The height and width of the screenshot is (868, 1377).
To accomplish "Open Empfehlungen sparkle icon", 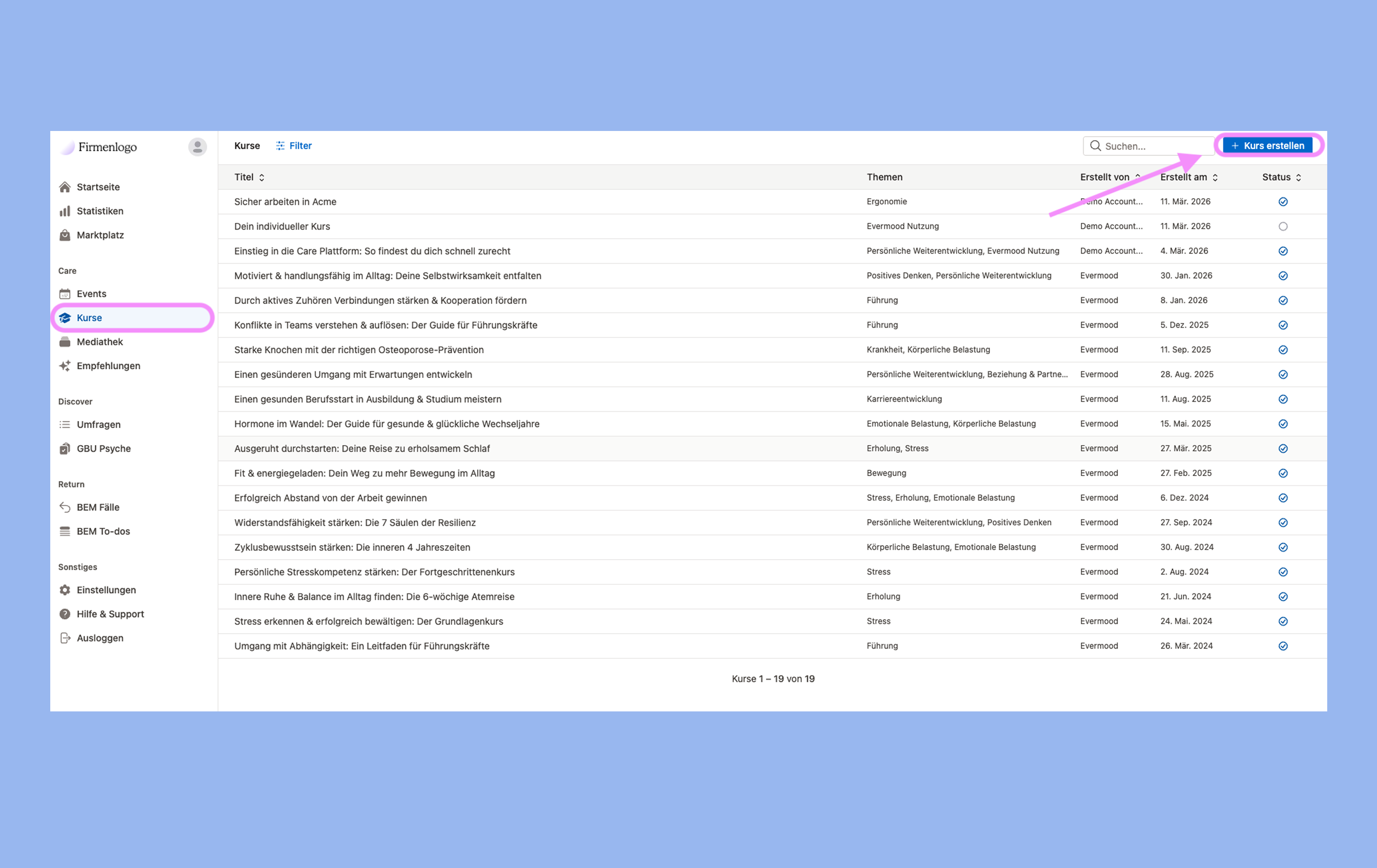I will [x=65, y=366].
